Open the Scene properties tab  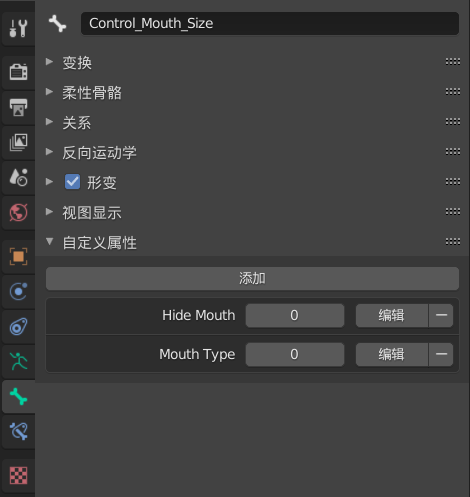[18, 177]
